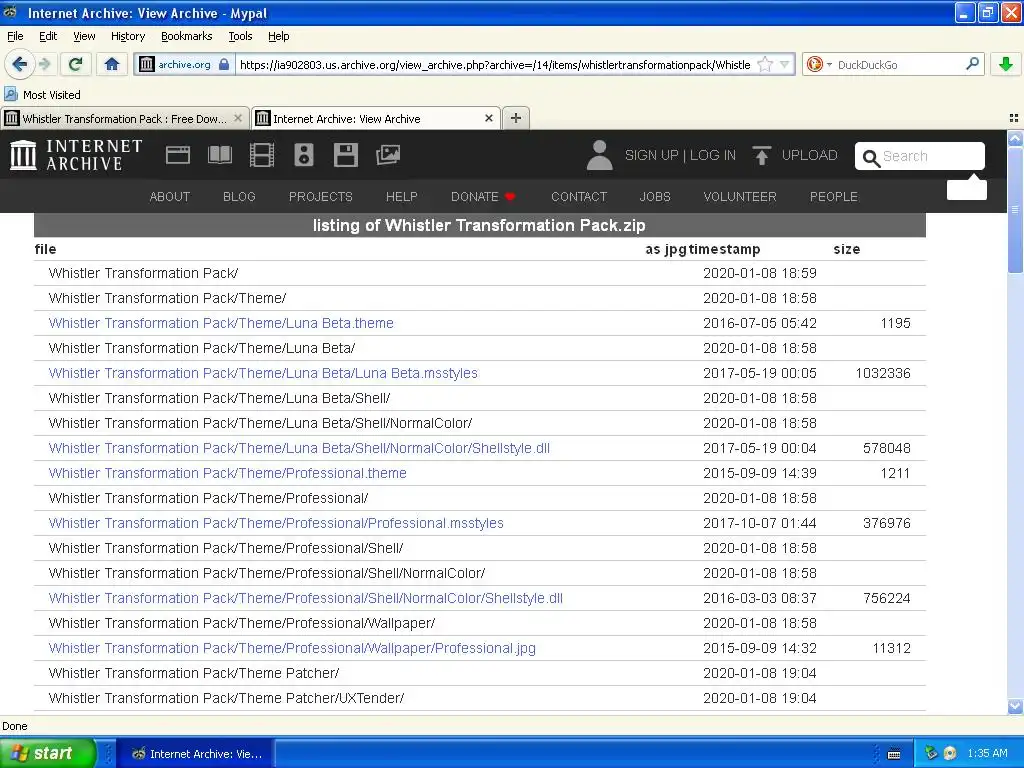Close the Internet Archive: View Archive tab

(x=488, y=118)
